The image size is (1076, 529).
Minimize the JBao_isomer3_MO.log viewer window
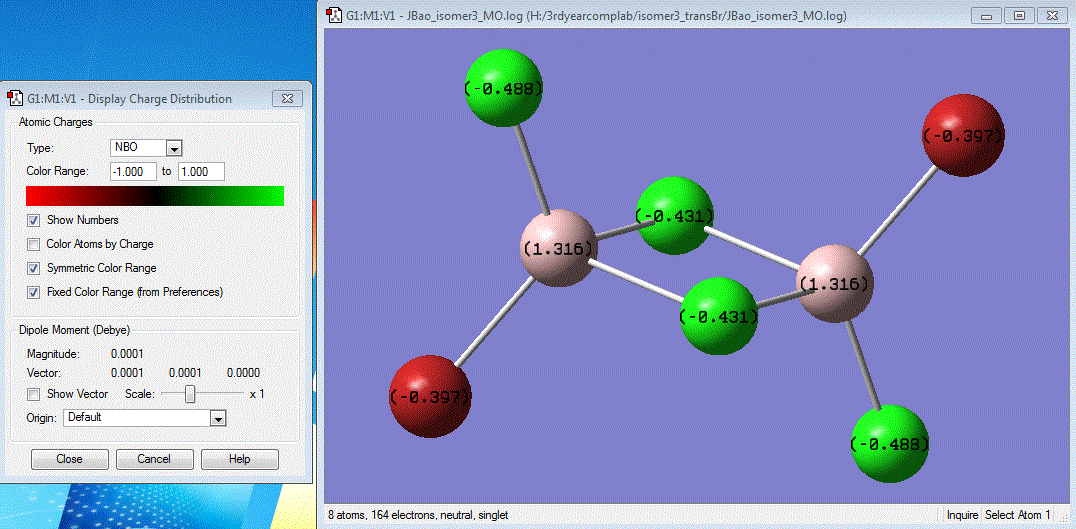tap(985, 16)
